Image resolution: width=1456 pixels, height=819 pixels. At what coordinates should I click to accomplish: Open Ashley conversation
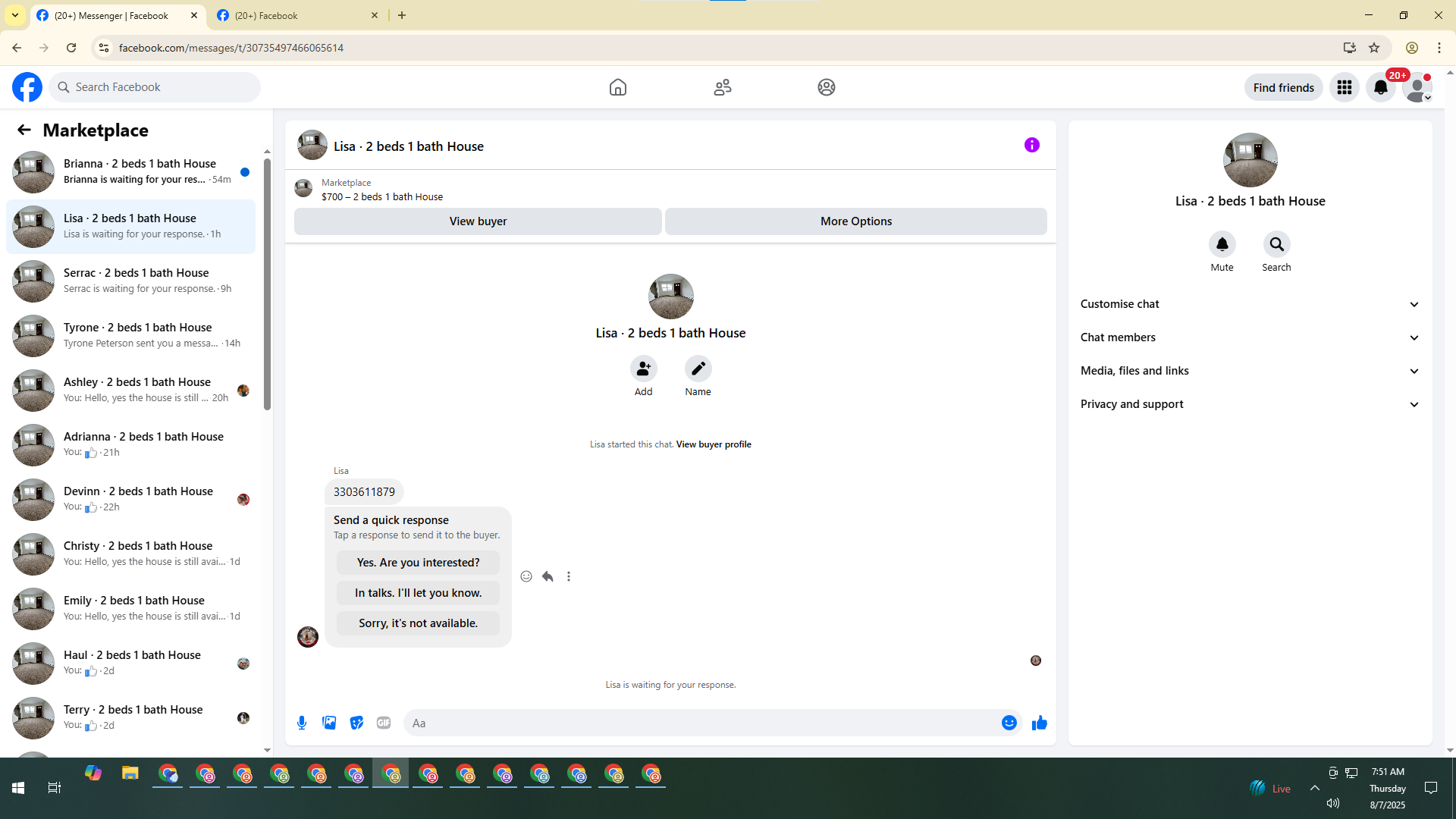(x=130, y=391)
